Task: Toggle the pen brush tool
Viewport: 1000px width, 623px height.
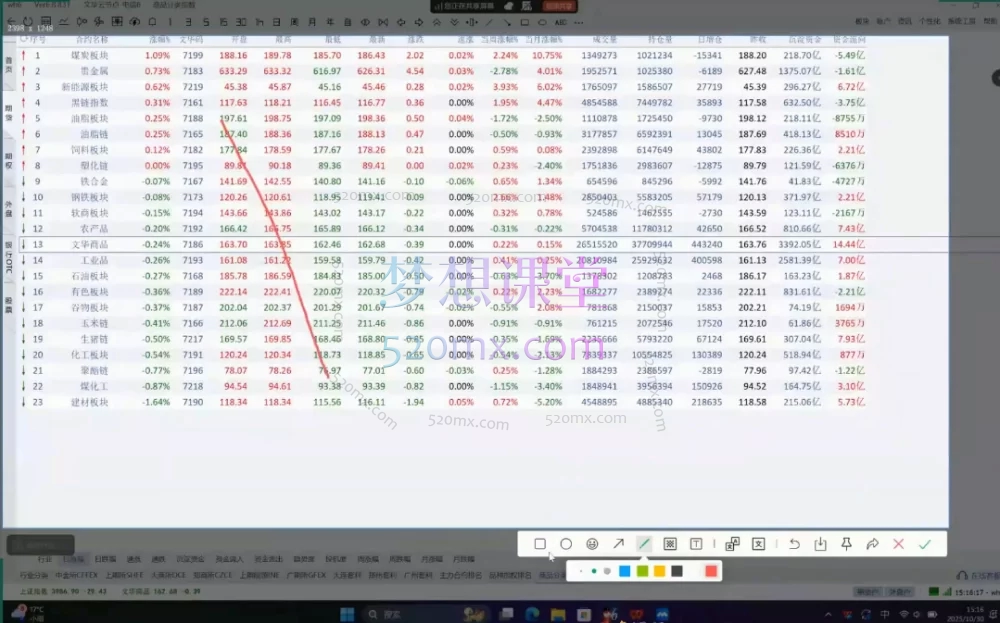Action: 644,544
